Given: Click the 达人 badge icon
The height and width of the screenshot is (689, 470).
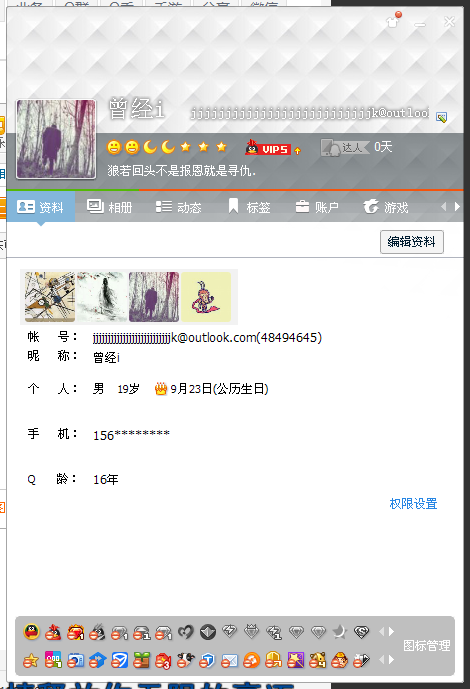Looking at the screenshot, I should coord(345,147).
